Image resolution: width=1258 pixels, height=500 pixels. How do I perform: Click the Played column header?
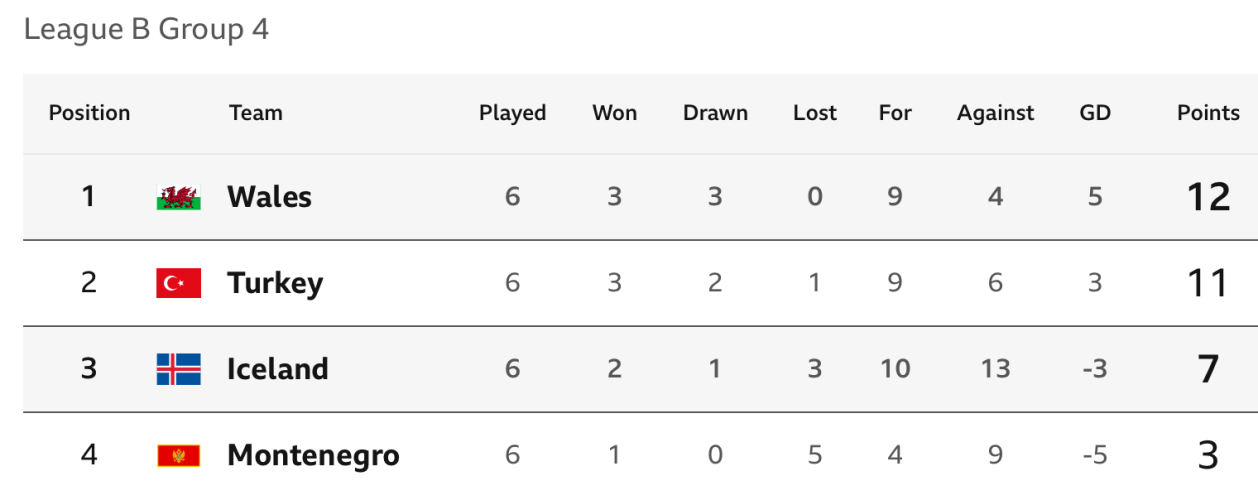[x=512, y=113]
